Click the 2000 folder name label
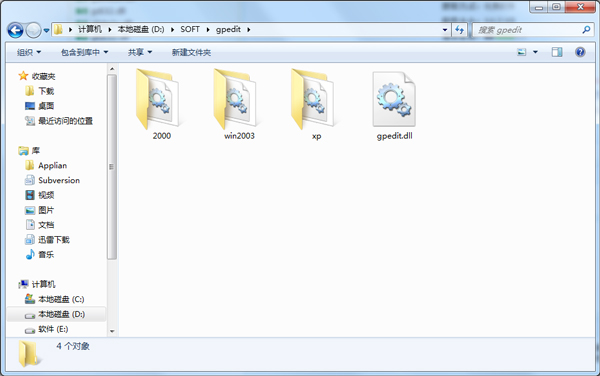Image resolution: width=600 pixels, height=376 pixels. coord(161,136)
